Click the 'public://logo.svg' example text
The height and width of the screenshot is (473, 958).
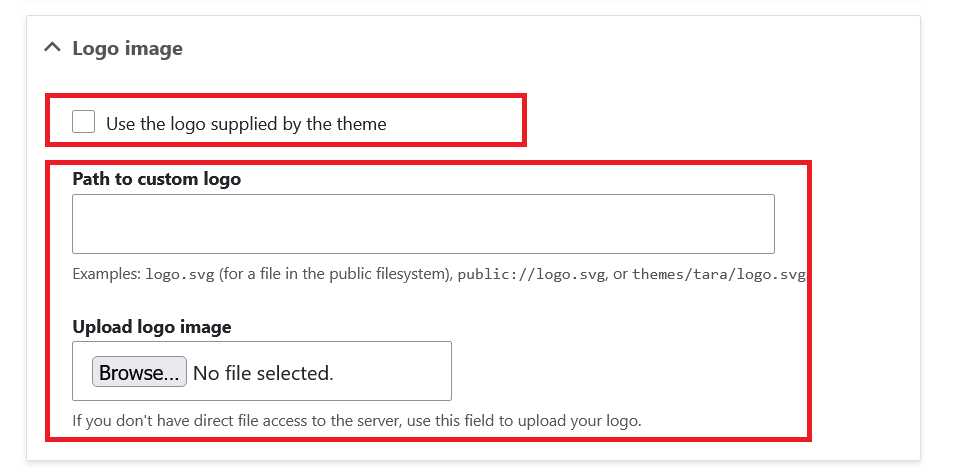[x=530, y=274]
